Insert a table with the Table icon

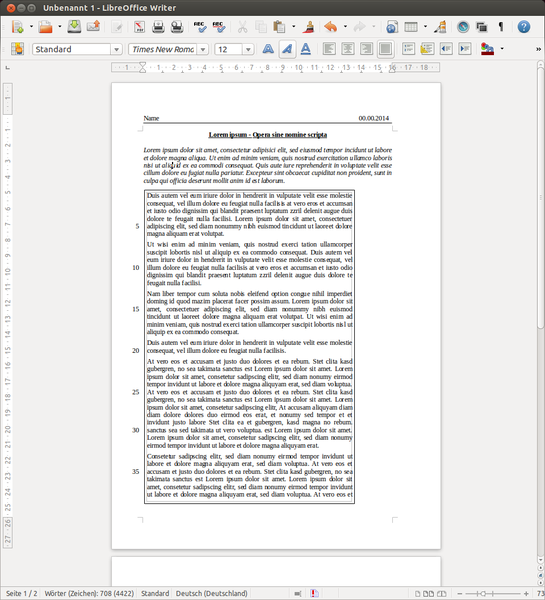point(411,27)
